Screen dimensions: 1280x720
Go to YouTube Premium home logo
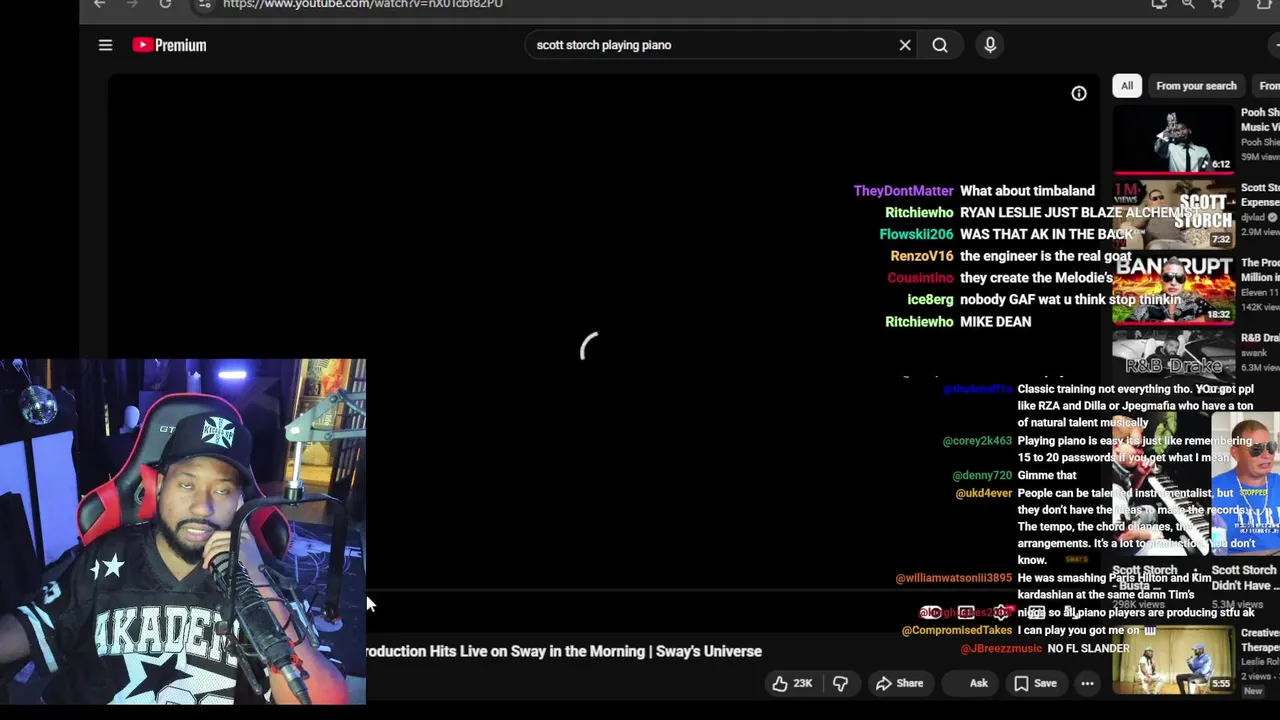click(x=169, y=45)
